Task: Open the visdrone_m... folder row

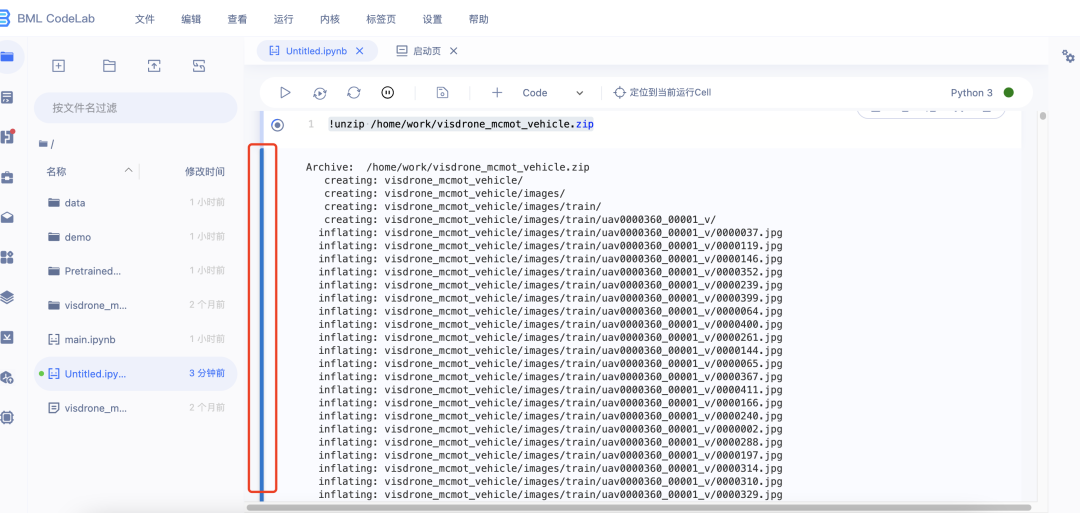Action: click(135, 305)
